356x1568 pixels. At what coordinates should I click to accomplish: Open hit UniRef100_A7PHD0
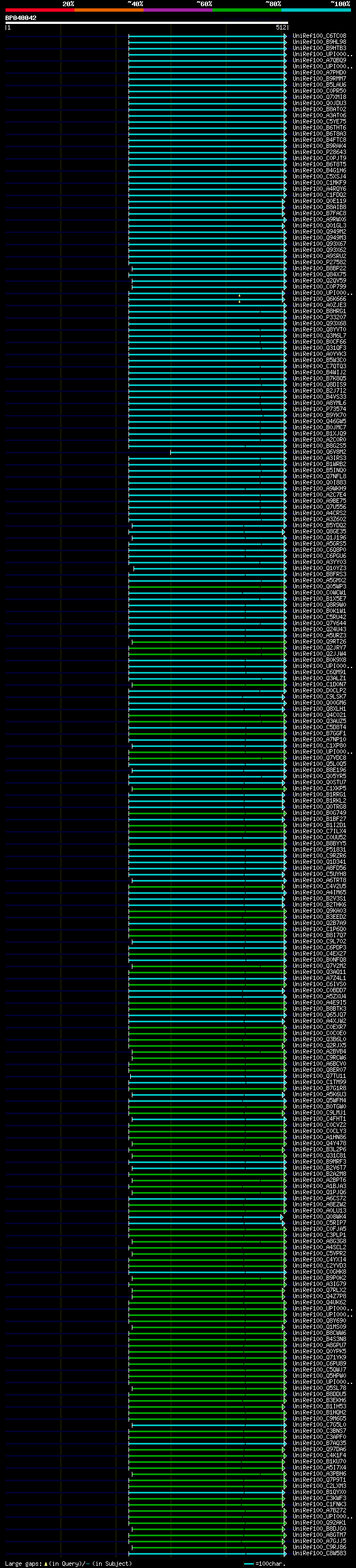tap(319, 72)
